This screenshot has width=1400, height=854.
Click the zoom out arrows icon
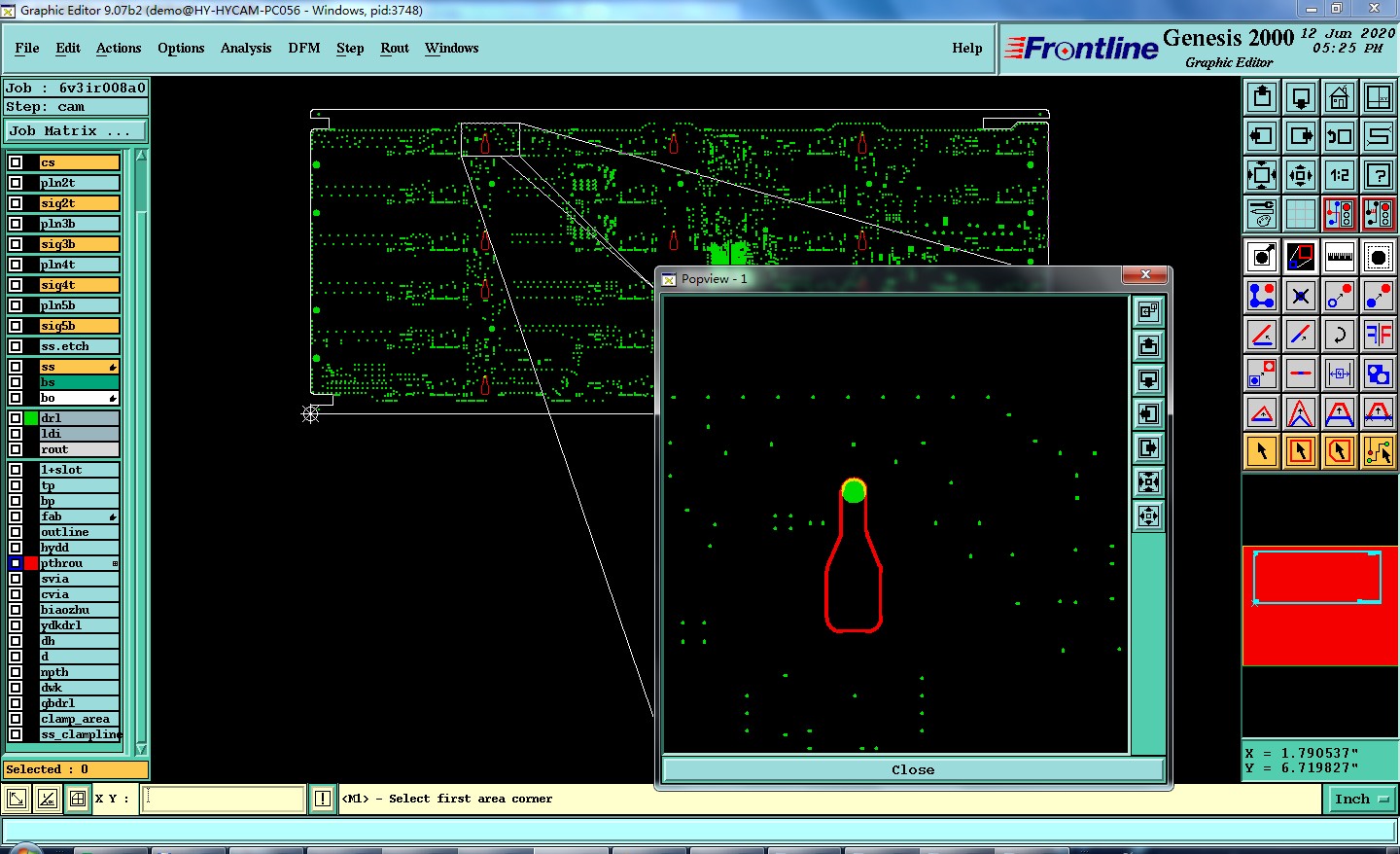(1301, 175)
